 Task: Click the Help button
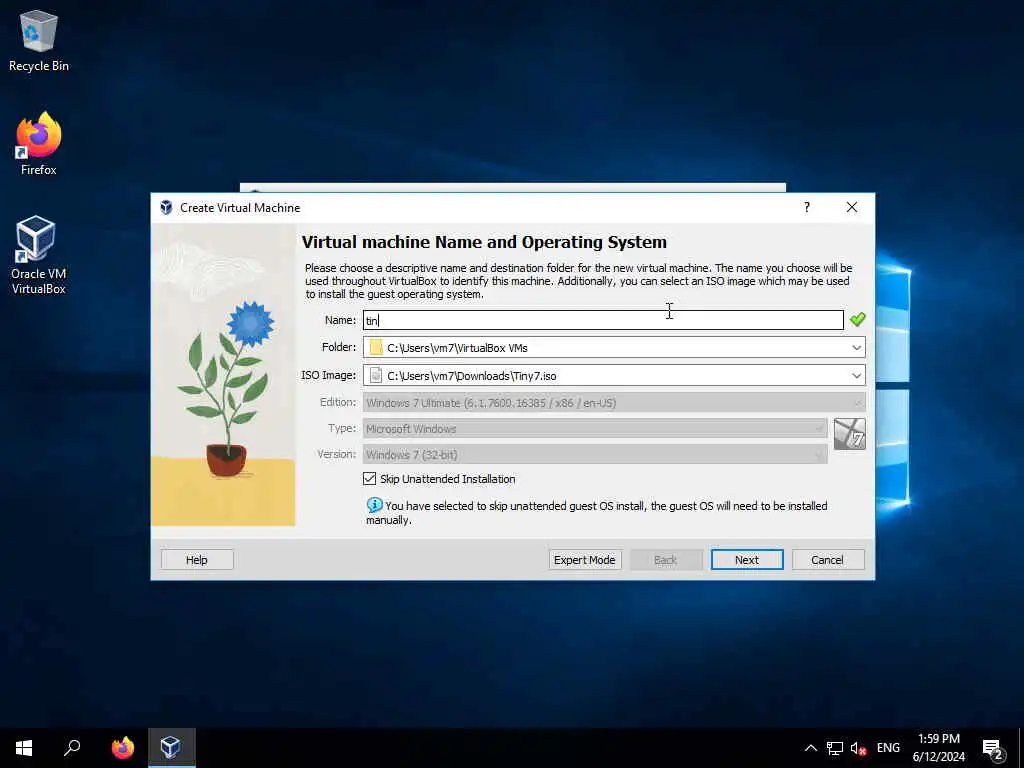click(x=197, y=560)
